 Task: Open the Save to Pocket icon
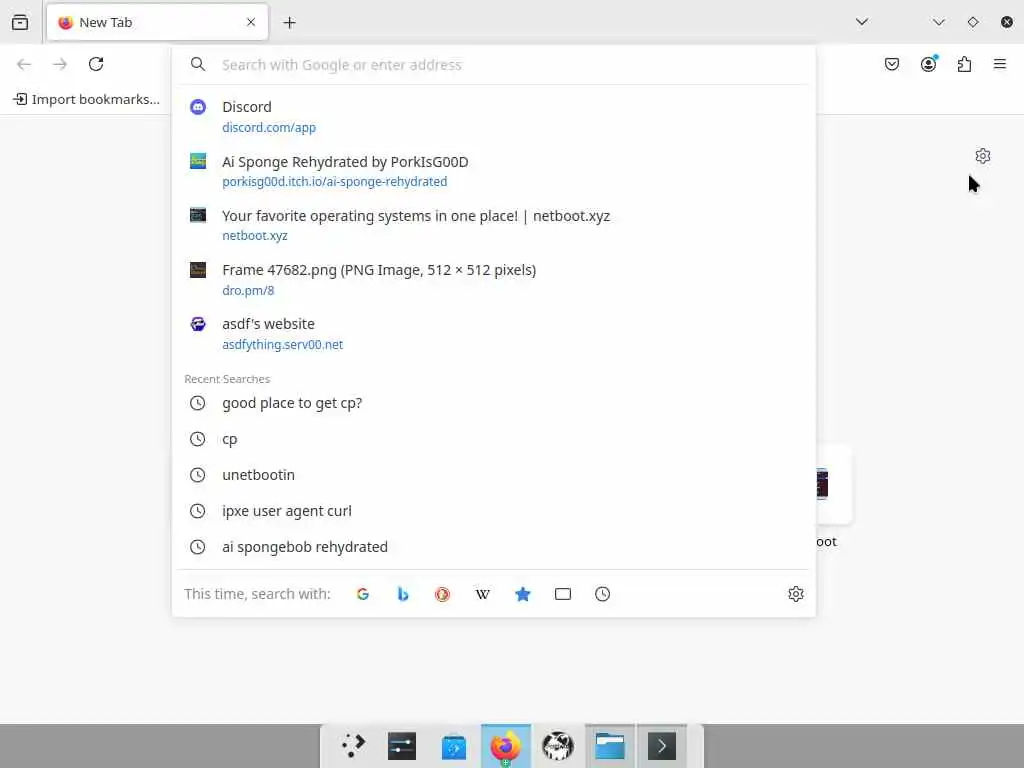tap(892, 64)
